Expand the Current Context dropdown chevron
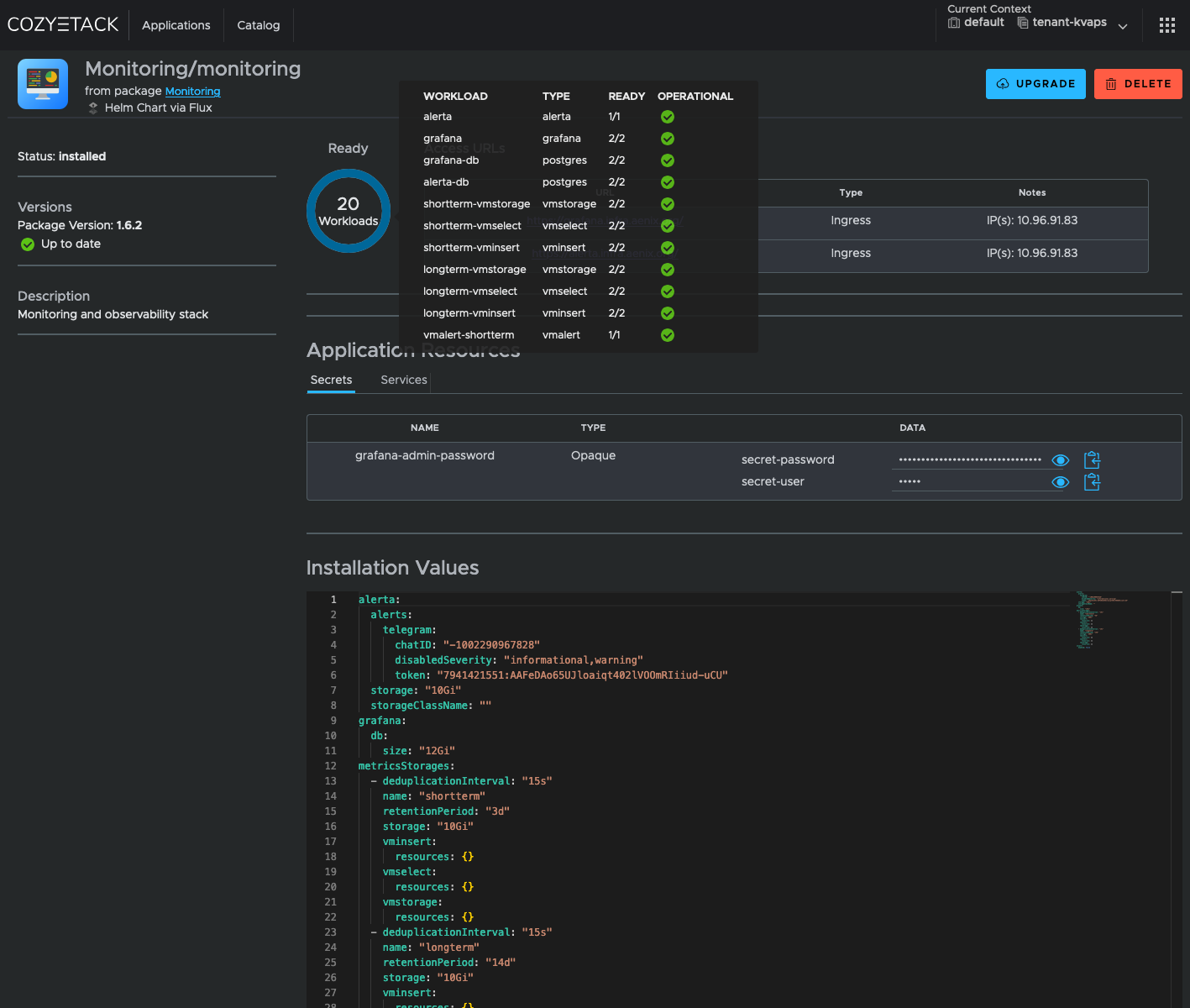The image size is (1190, 1008). 1123,27
